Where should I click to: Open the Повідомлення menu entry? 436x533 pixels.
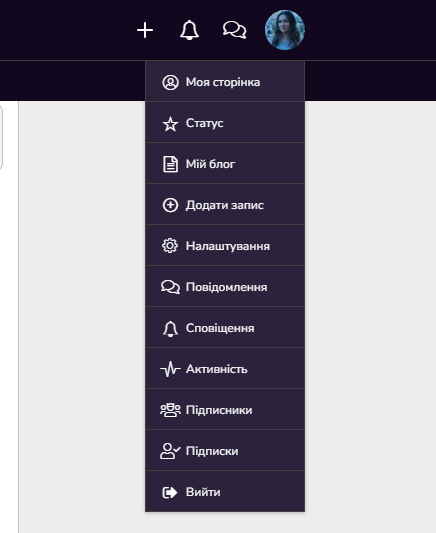225,287
